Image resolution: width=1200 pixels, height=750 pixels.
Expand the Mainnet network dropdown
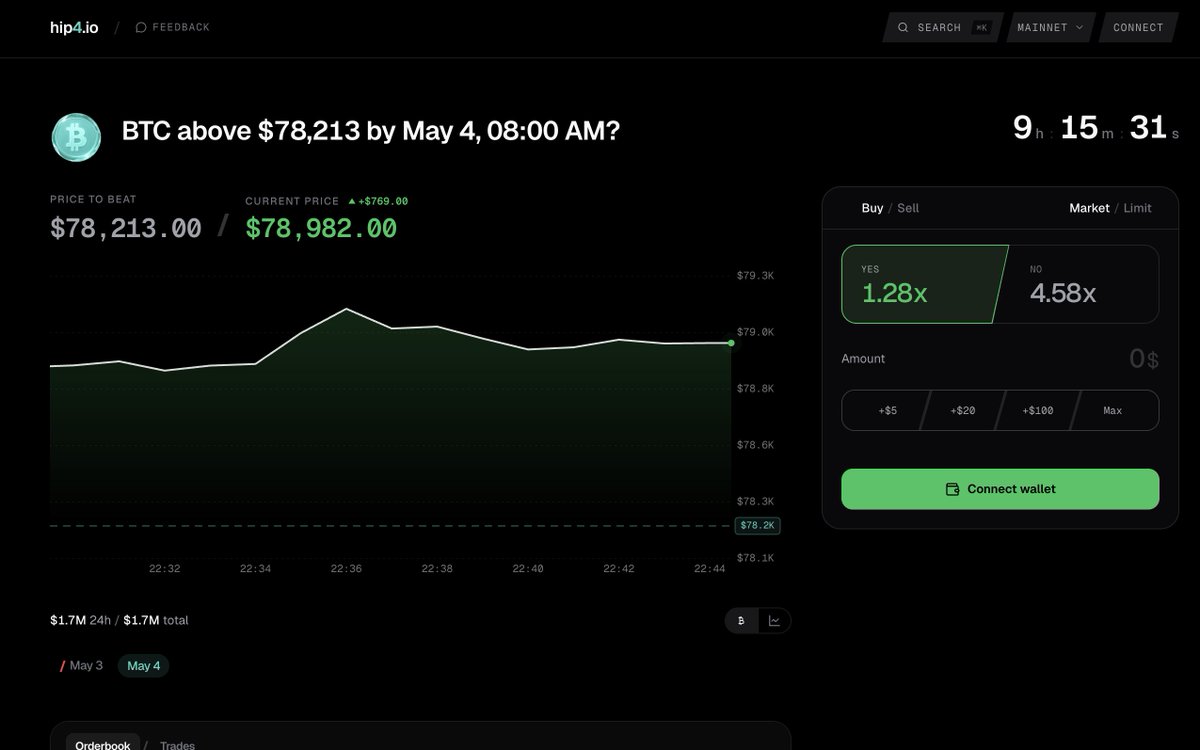click(1051, 28)
